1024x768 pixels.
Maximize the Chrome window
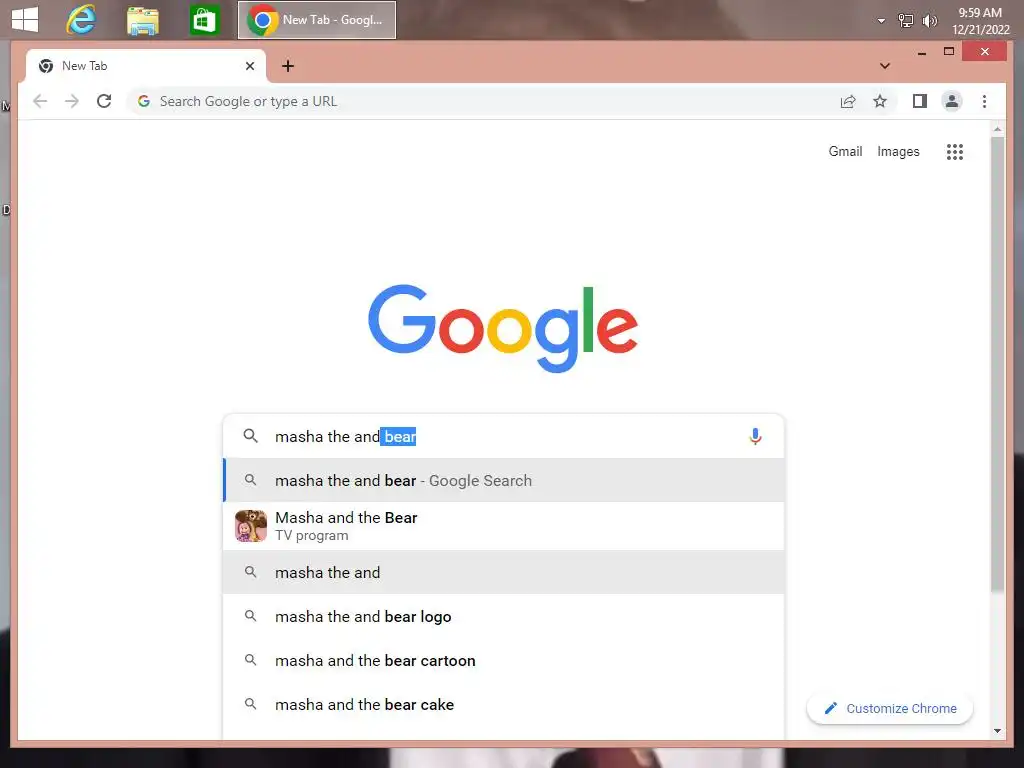949,52
